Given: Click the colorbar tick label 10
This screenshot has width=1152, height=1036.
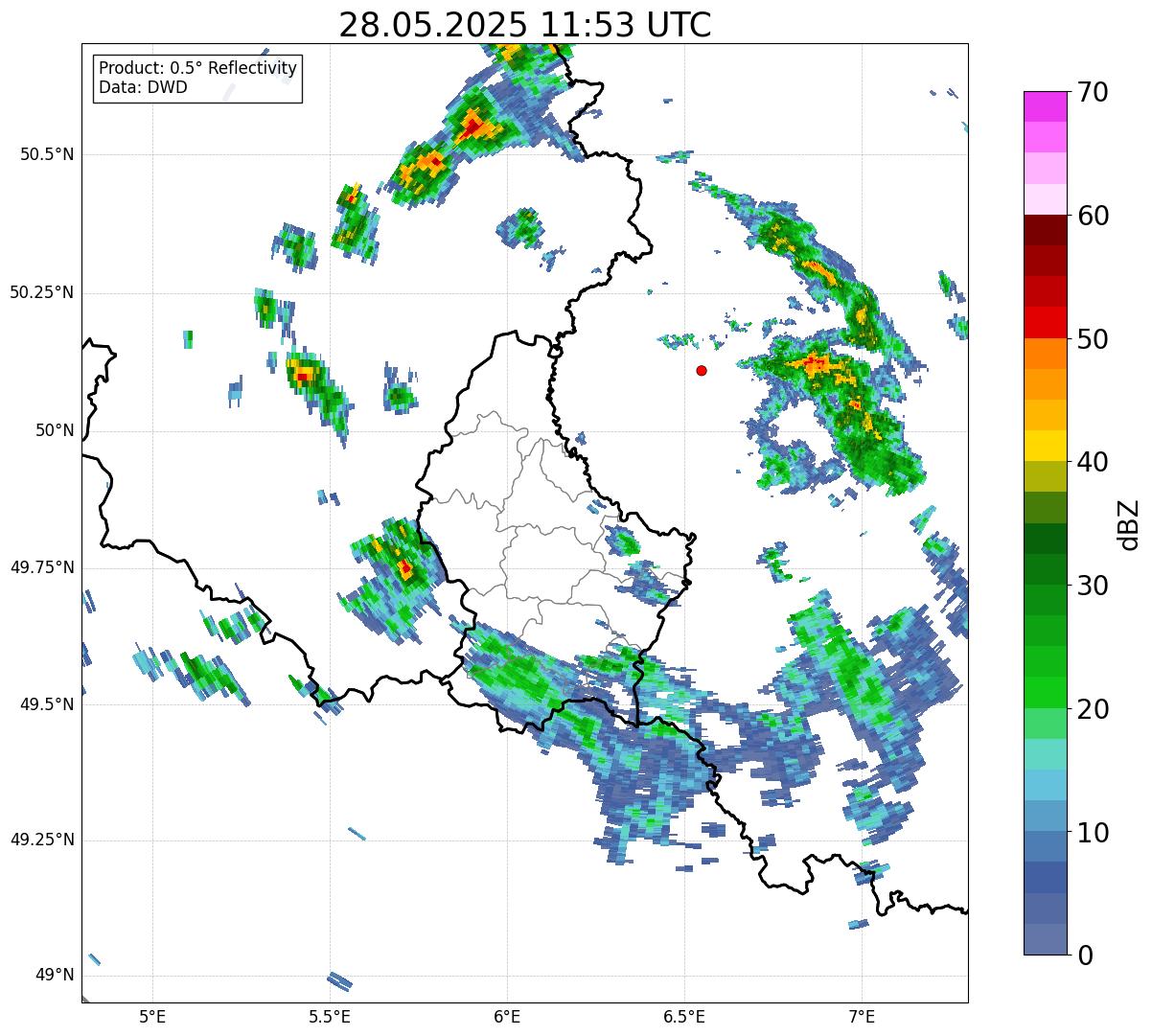Looking at the screenshot, I should tap(1092, 833).
